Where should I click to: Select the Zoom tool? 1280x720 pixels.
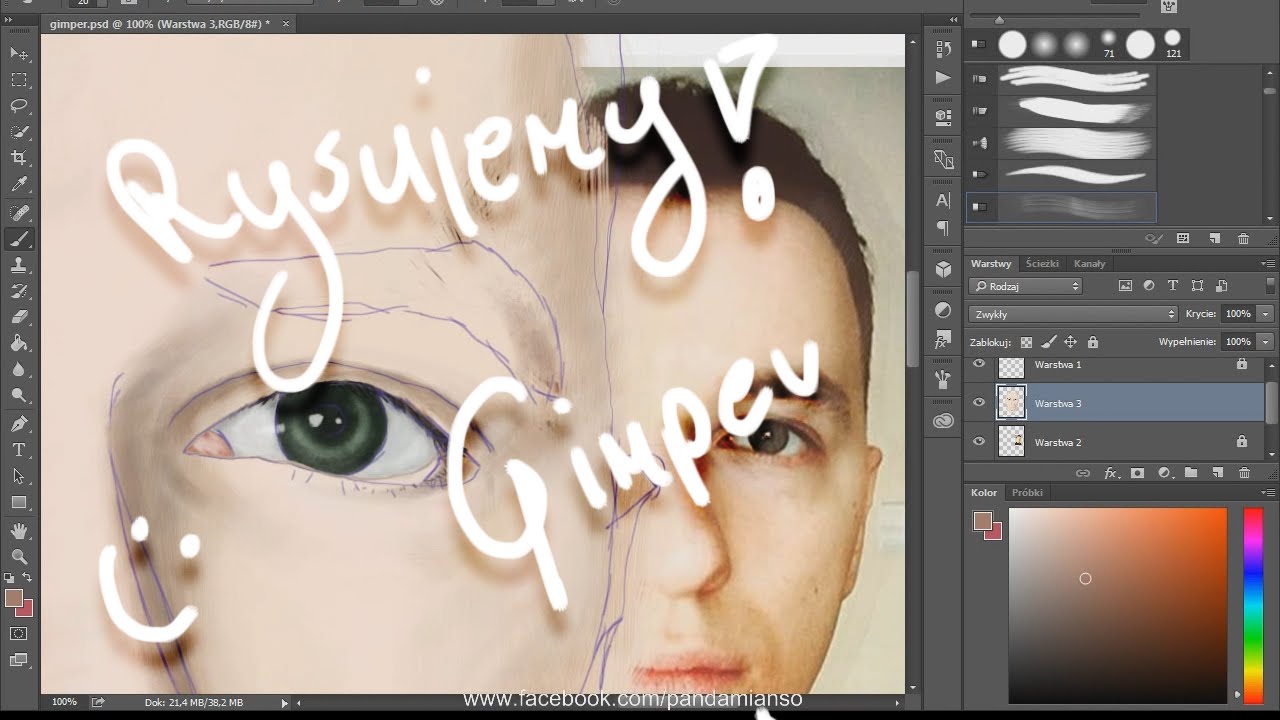[x=19, y=557]
